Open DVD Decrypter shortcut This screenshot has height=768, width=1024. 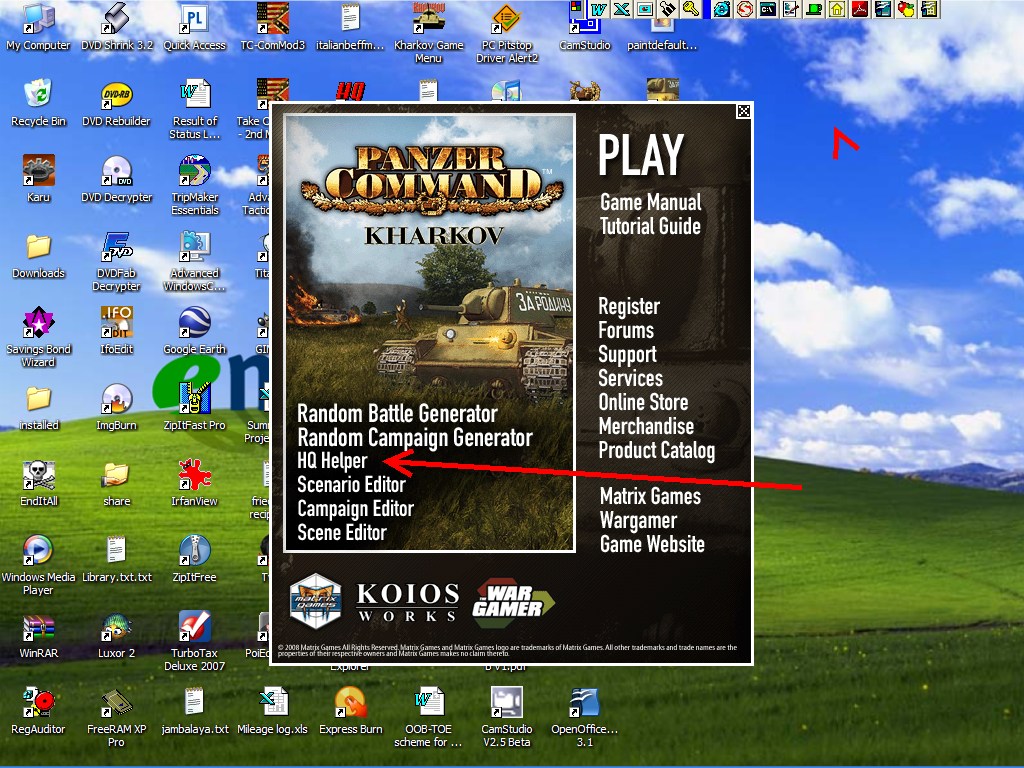pos(116,179)
